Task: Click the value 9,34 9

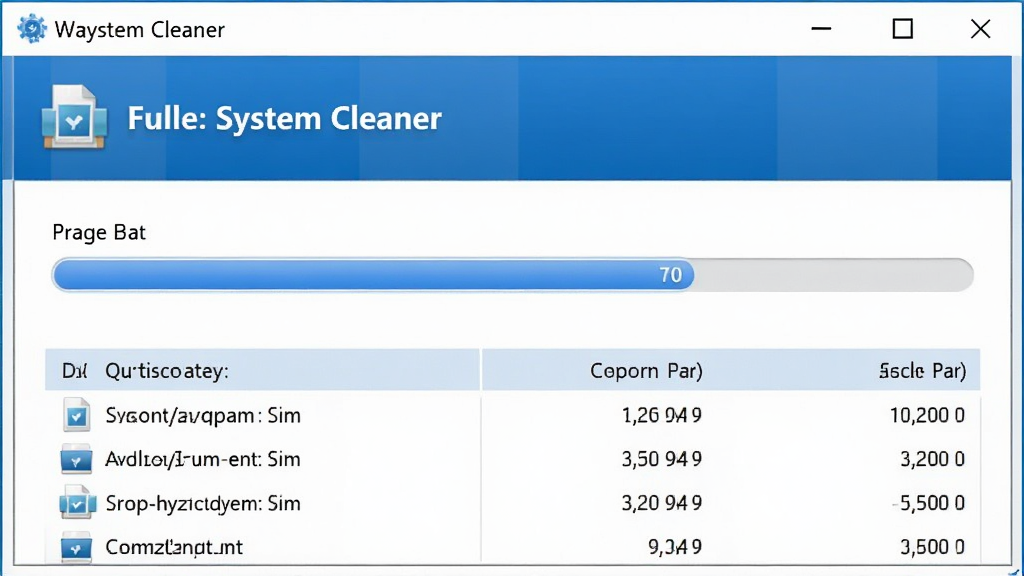Action: coord(675,547)
